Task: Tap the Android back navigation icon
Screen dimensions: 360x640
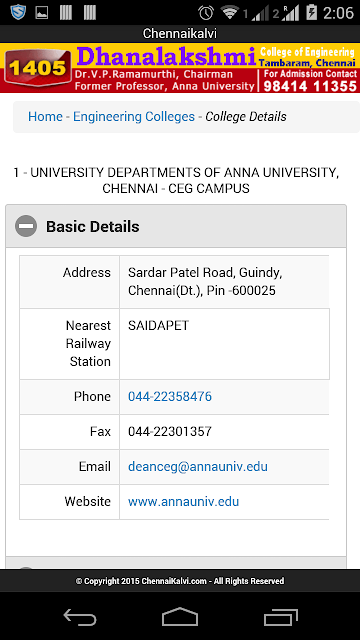Action: click(80, 616)
